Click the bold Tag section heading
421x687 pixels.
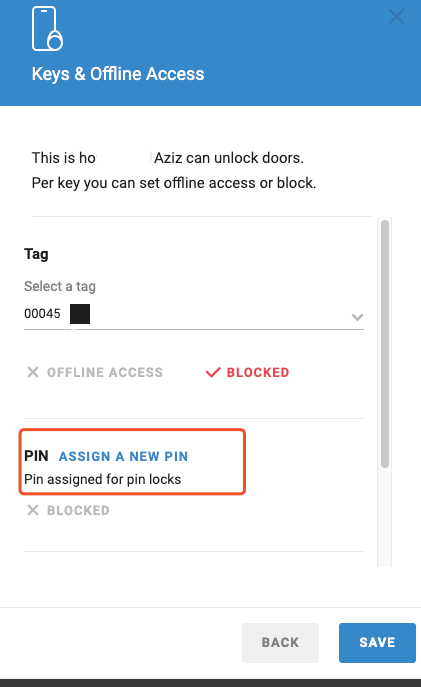(x=36, y=254)
